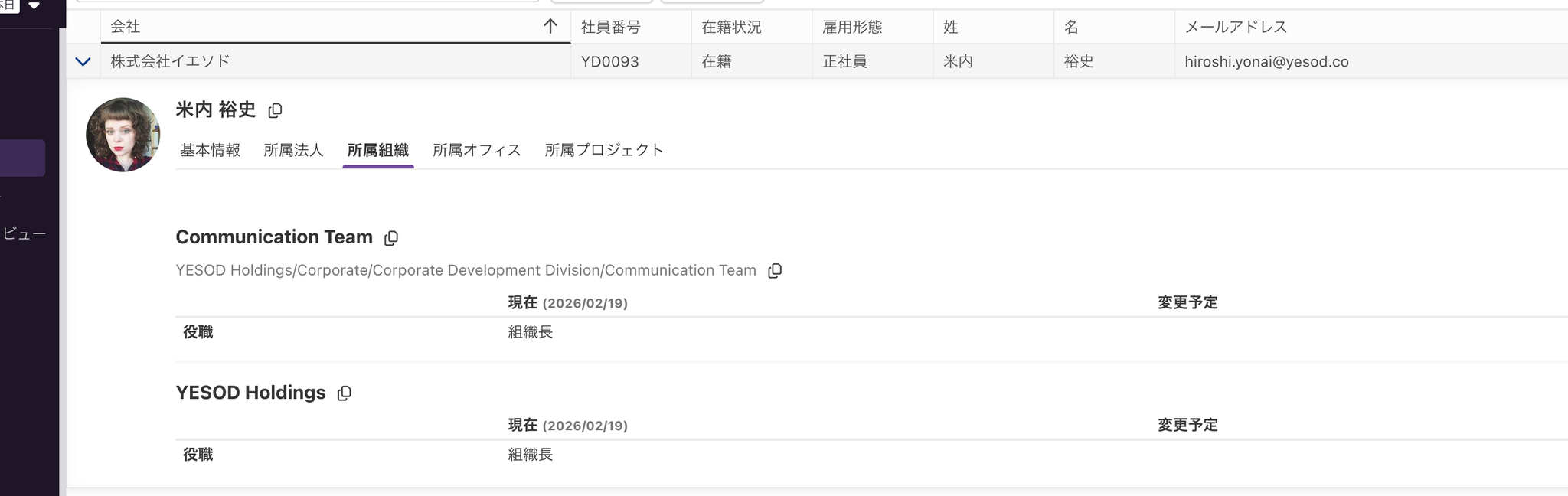The height and width of the screenshot is (496, 1568).
Task: Click the ビュー item in the sidebar
Action: (x=24, y=233)
